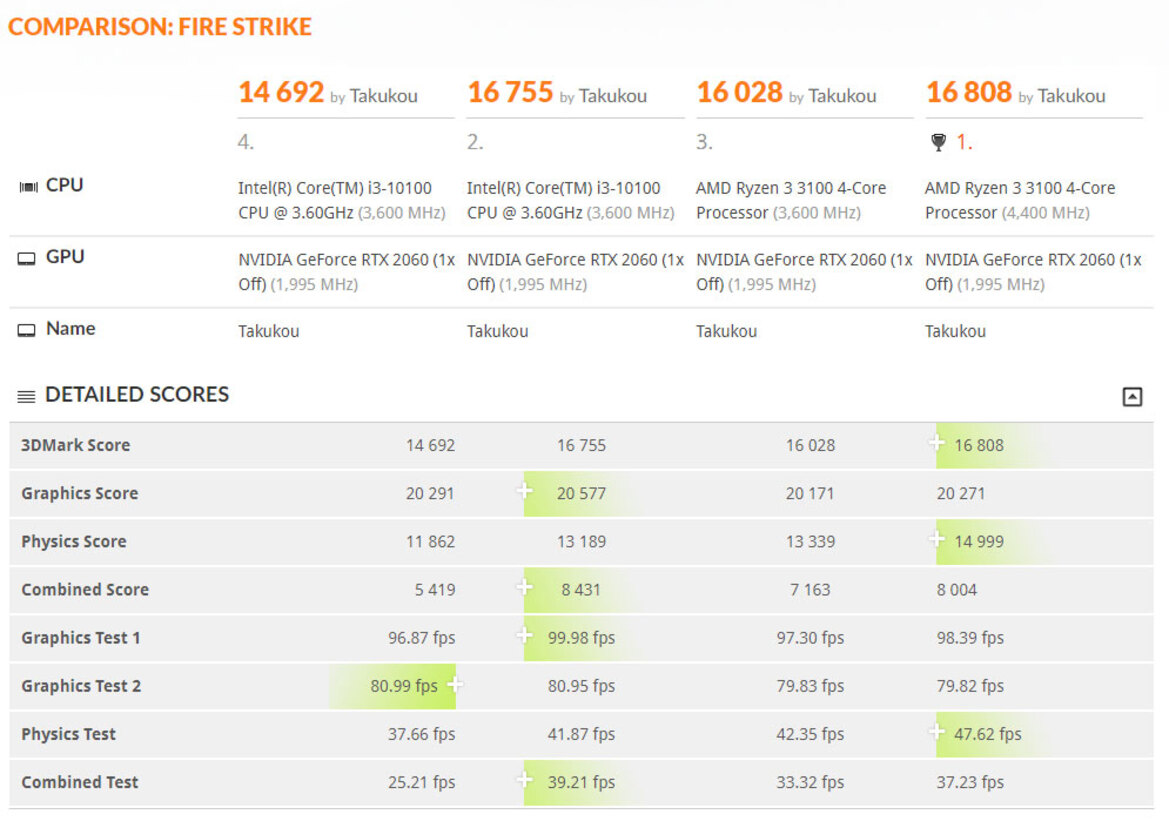
Task: Click the 8 004 combined score value
Action: pos(957,590)
